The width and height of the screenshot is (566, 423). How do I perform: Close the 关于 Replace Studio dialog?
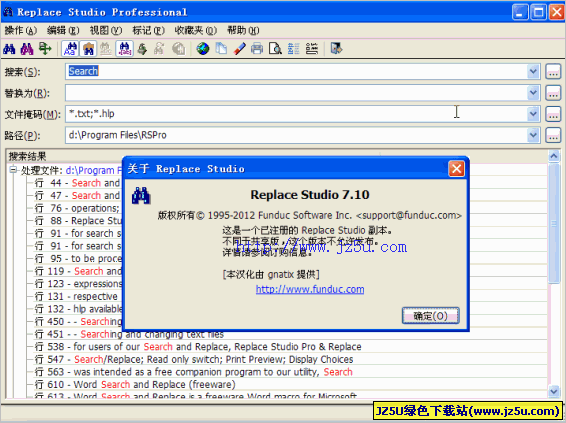pyautogui.click(x=456, y=169)
